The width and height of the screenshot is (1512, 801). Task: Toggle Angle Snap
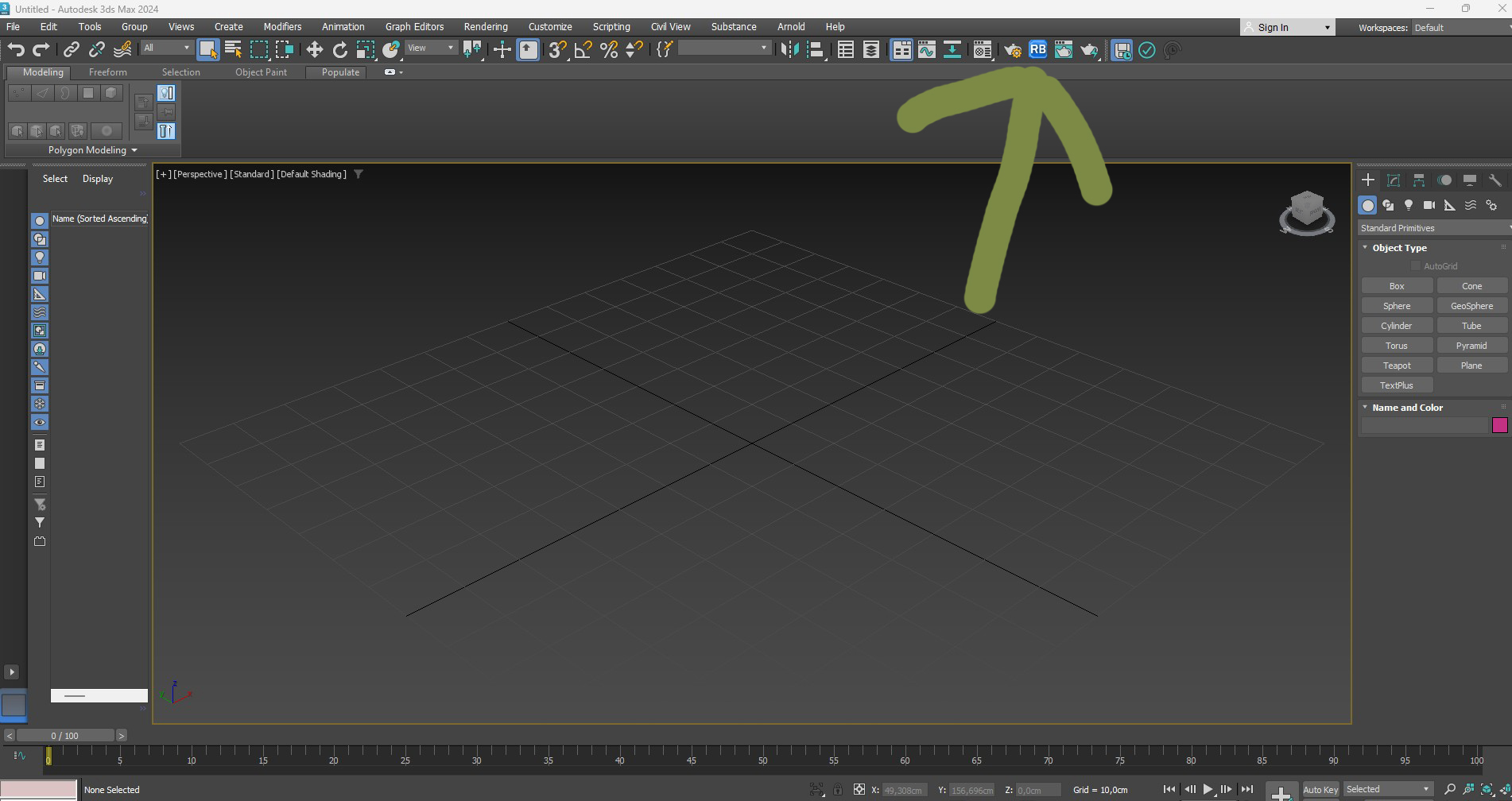click(x=583, y=50)
